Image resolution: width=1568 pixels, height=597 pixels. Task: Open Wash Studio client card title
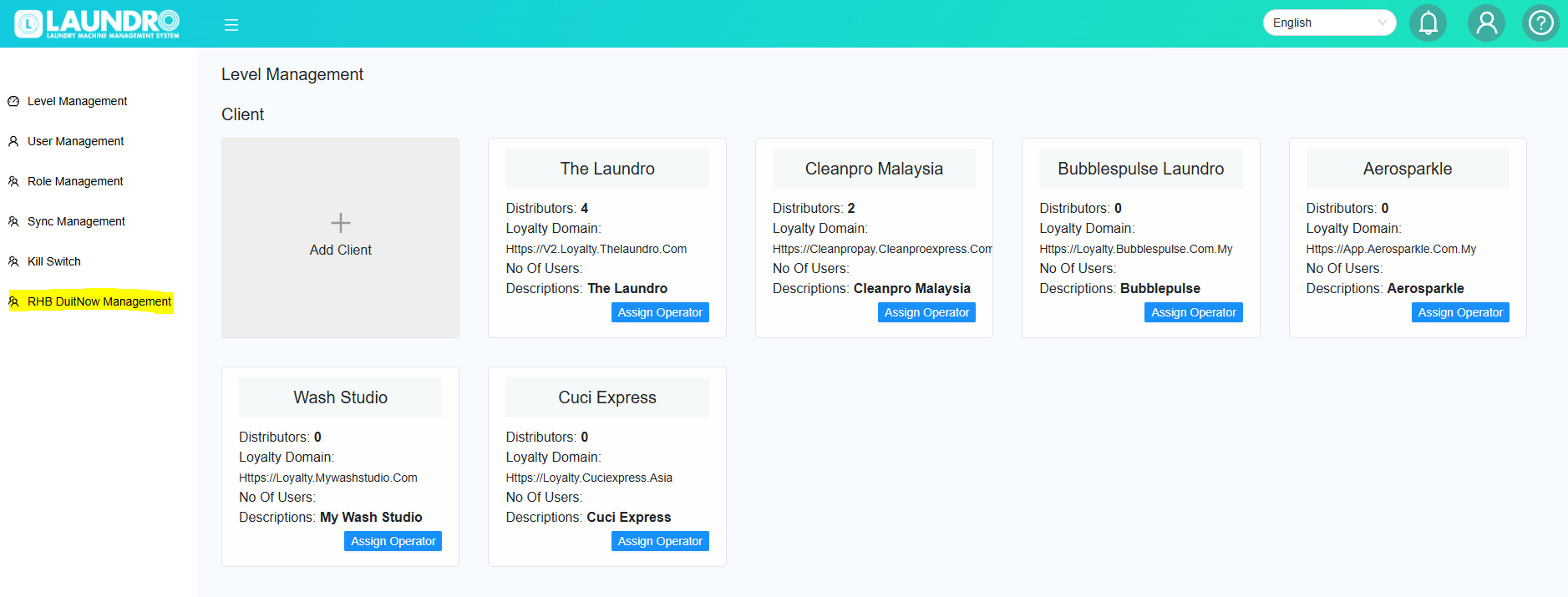340,397
